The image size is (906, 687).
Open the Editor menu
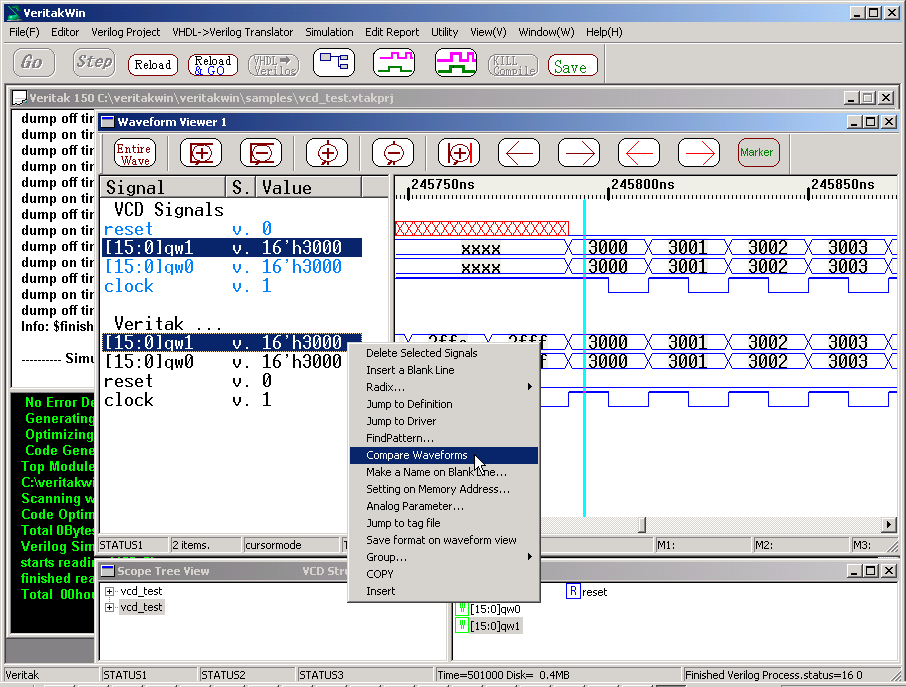pyautogui.click(x=65, y=32)
